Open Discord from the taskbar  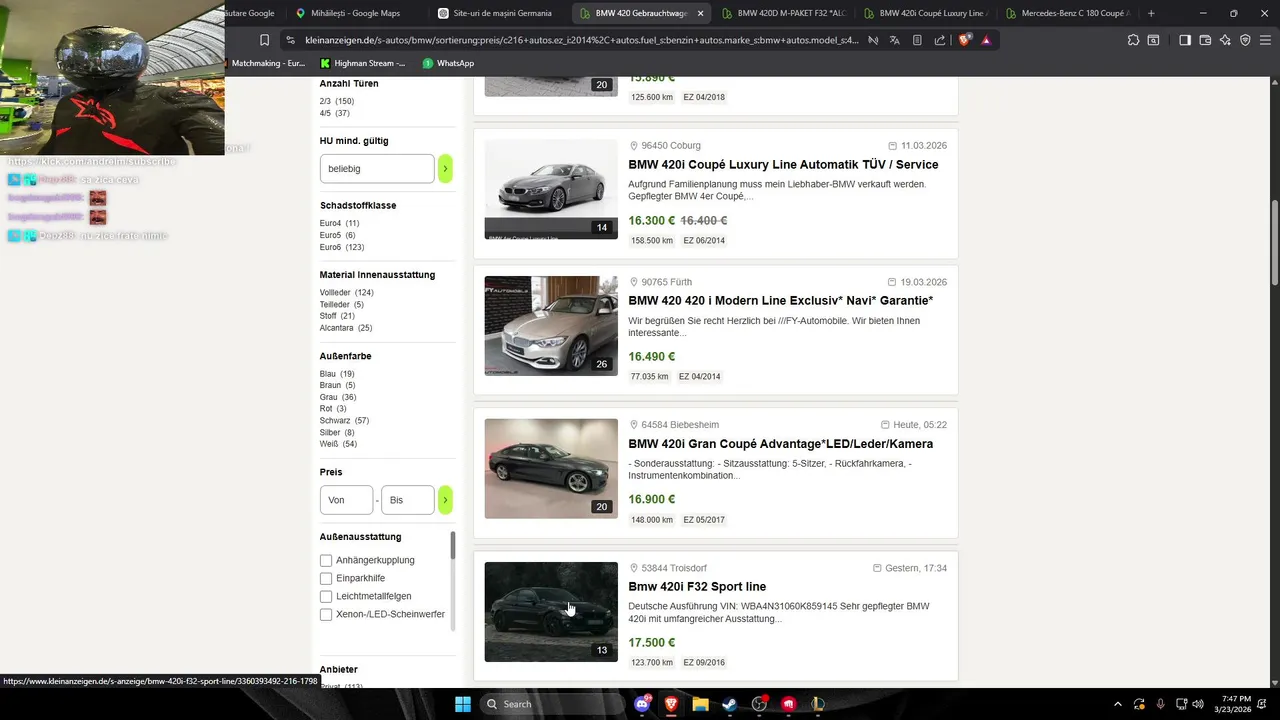tap(642, 704)
